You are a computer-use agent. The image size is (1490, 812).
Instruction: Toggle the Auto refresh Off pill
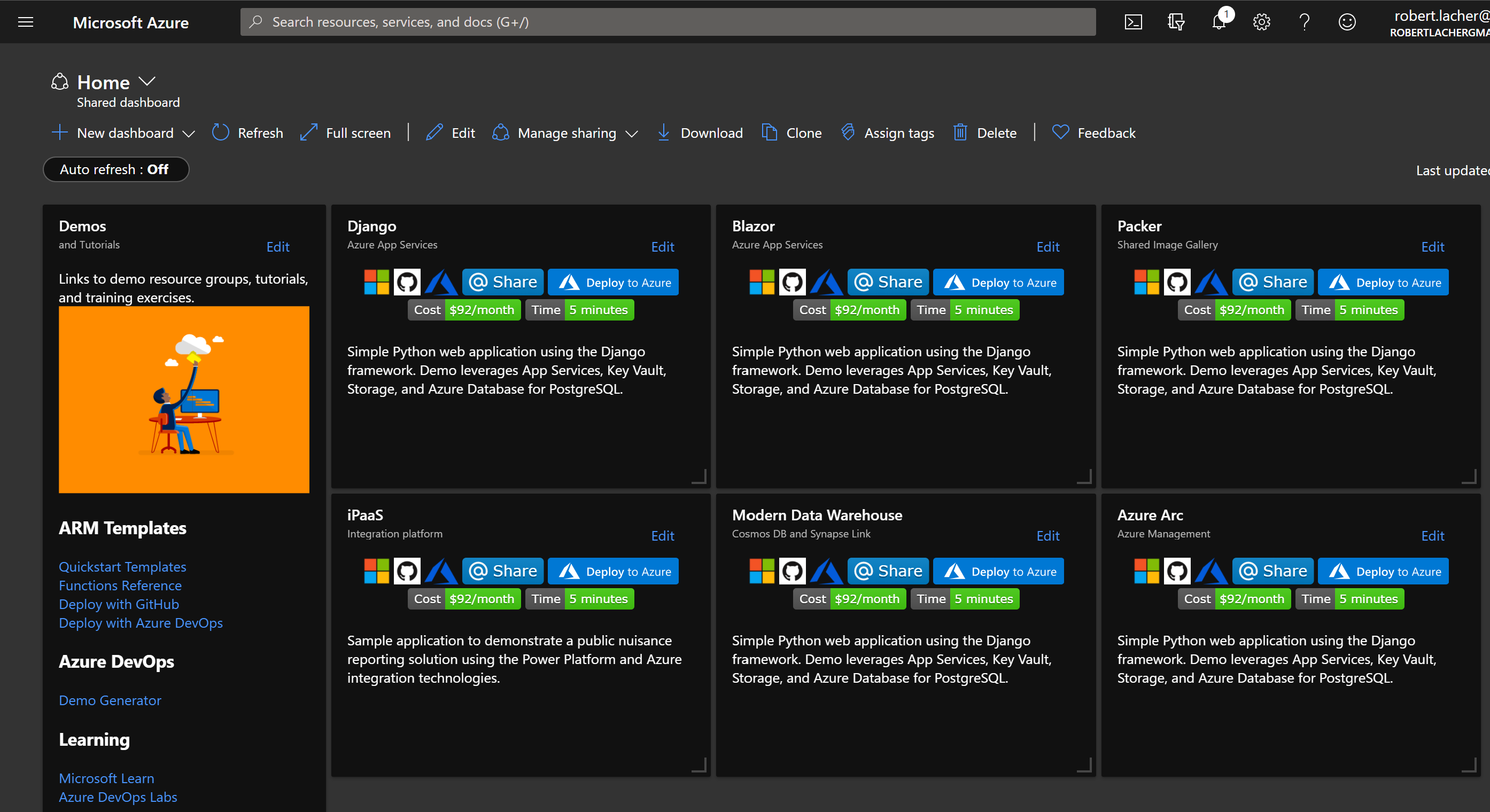coord(115,169)
